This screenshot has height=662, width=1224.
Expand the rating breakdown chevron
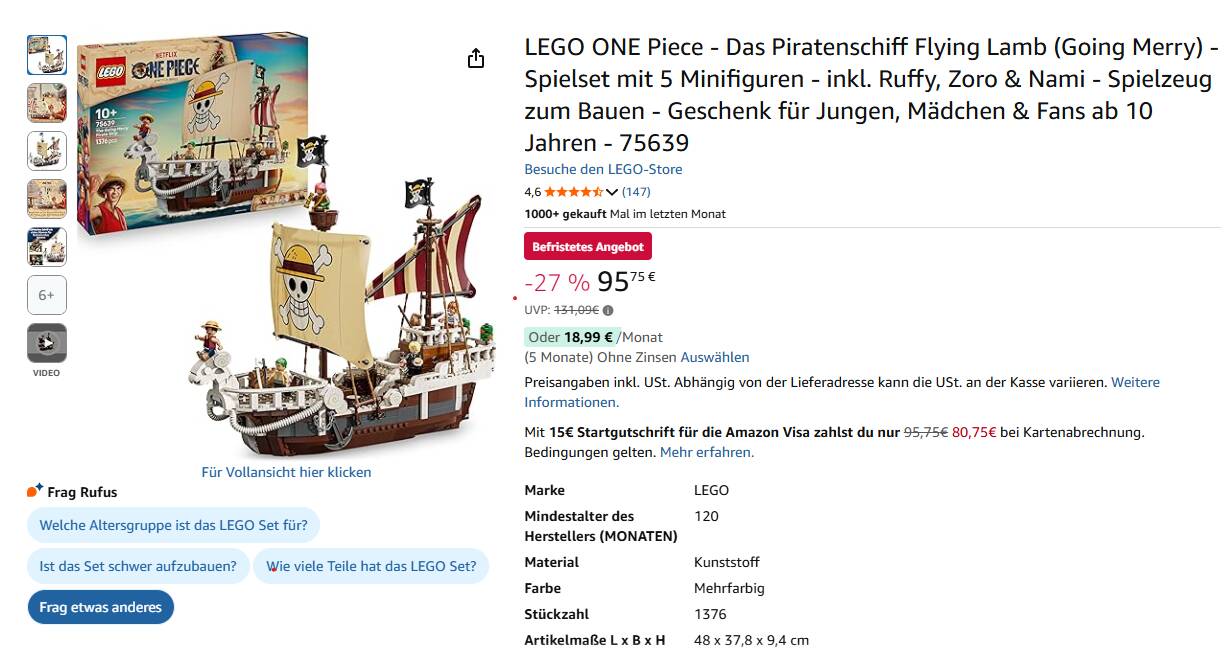click(612, 192)
